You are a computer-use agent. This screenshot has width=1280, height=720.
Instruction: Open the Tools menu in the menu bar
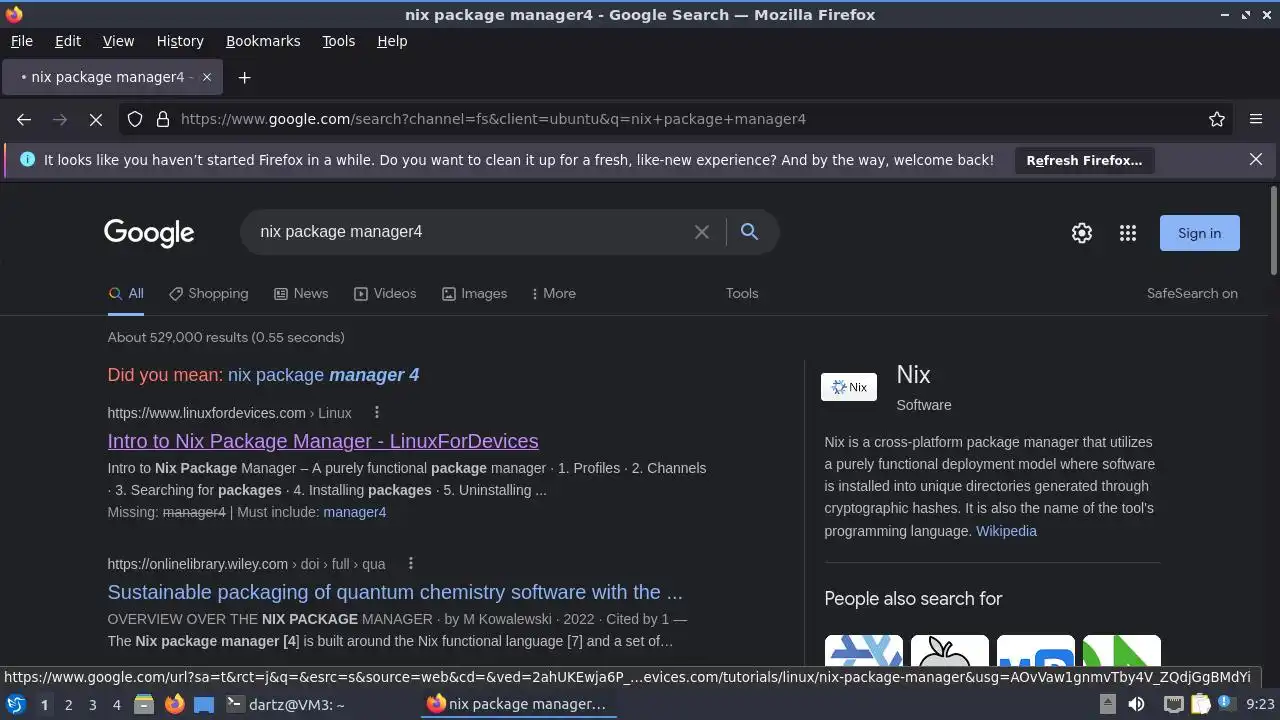point(338,41)
